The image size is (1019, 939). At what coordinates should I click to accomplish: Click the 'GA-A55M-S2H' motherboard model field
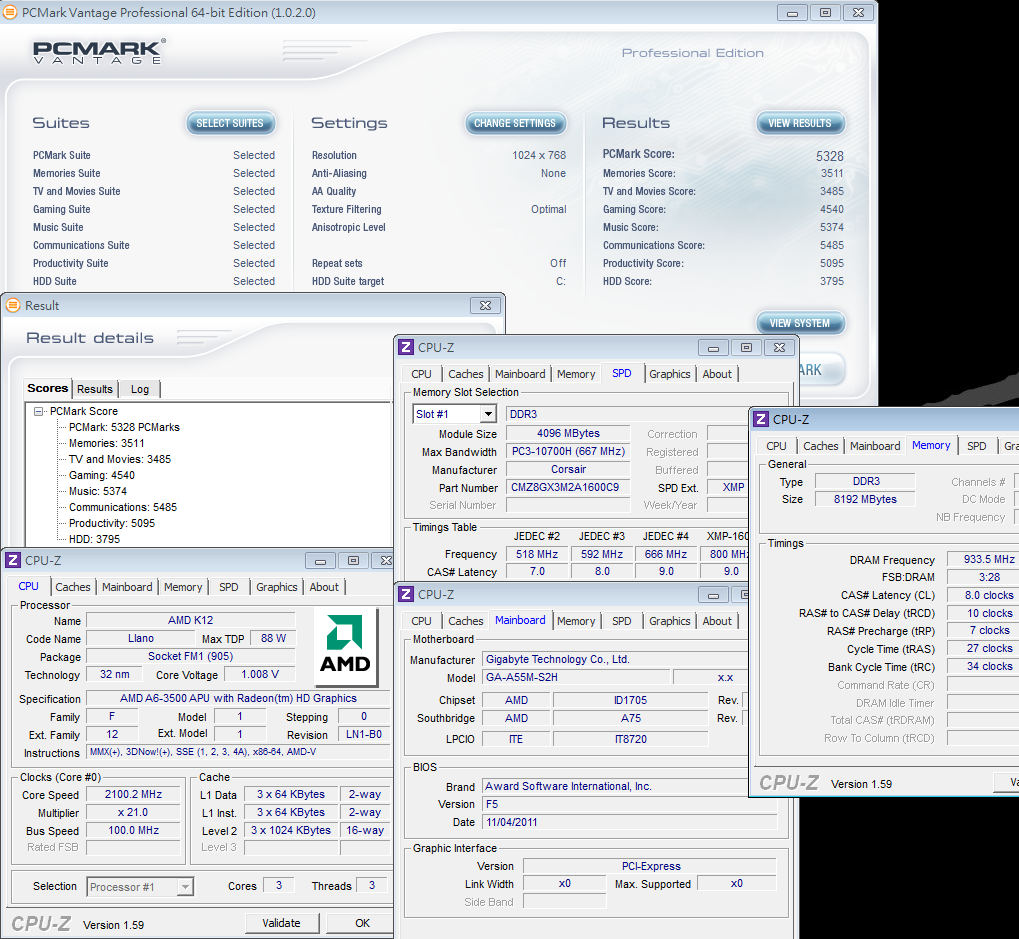coord(576,677)
